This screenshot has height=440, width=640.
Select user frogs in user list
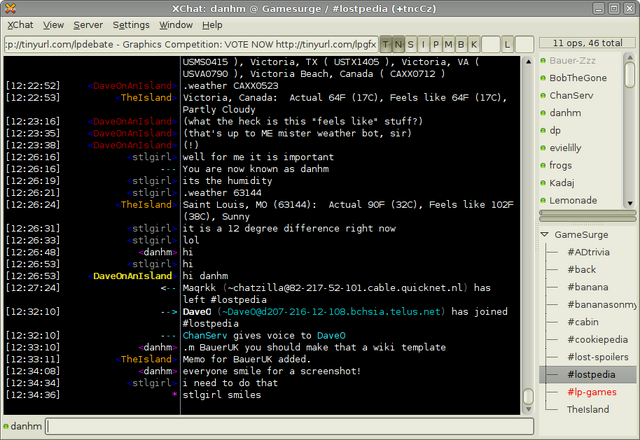click(560, 166)
